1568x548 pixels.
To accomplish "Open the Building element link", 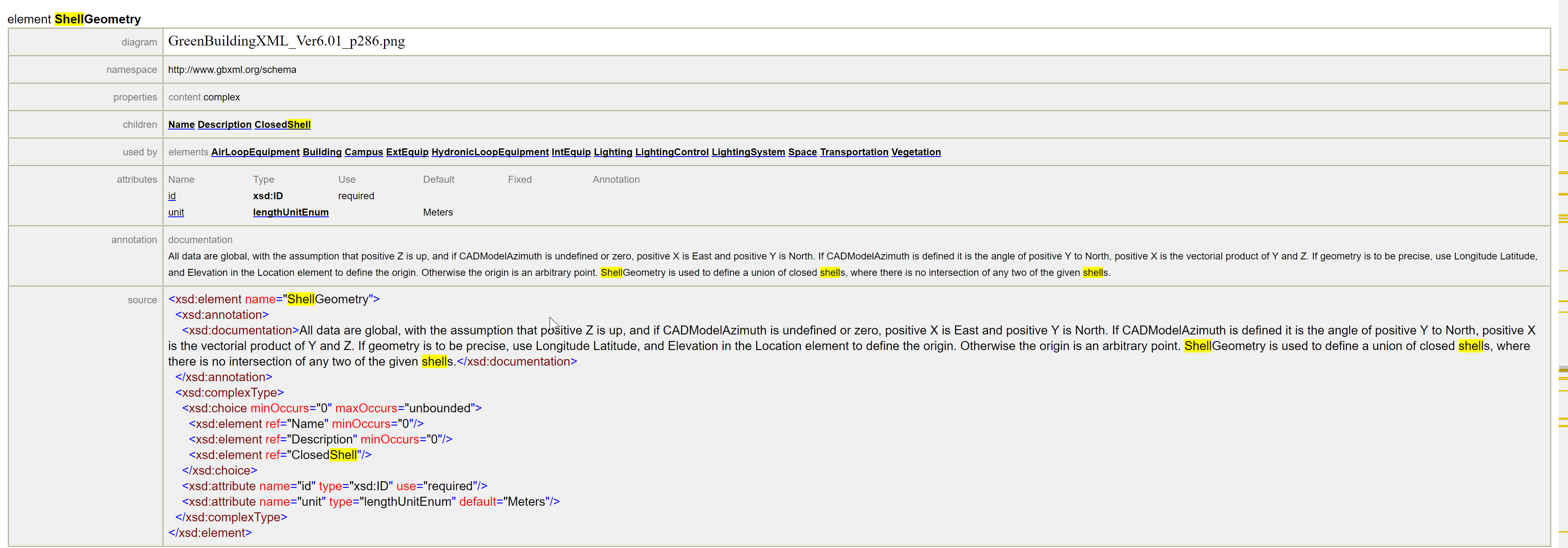I will pos(321,152).
